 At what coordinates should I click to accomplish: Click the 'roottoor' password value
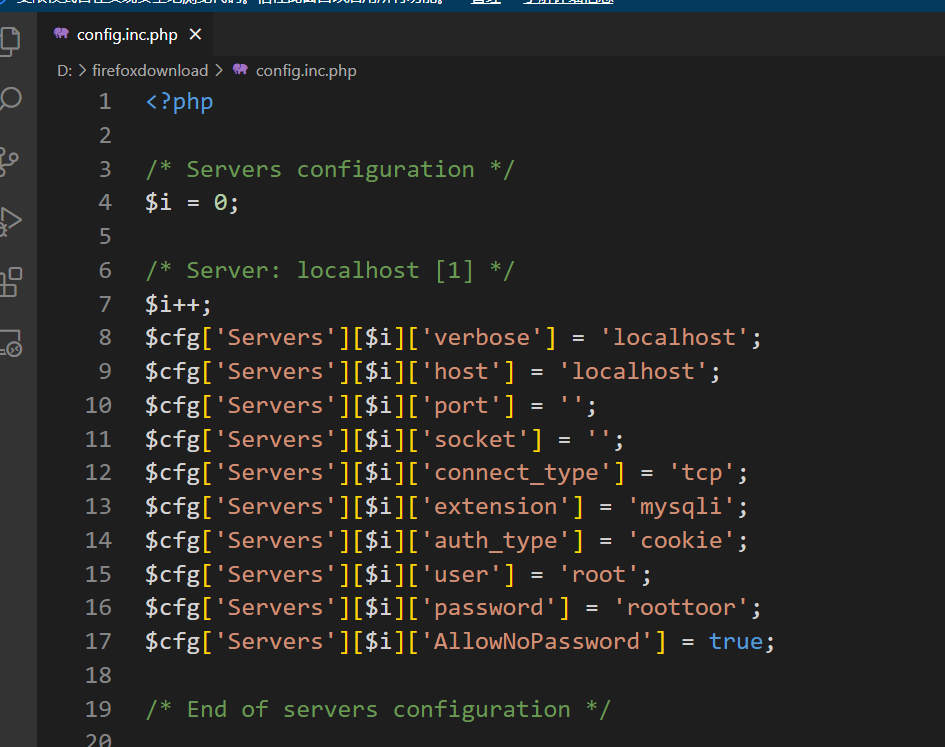point(681,608)
